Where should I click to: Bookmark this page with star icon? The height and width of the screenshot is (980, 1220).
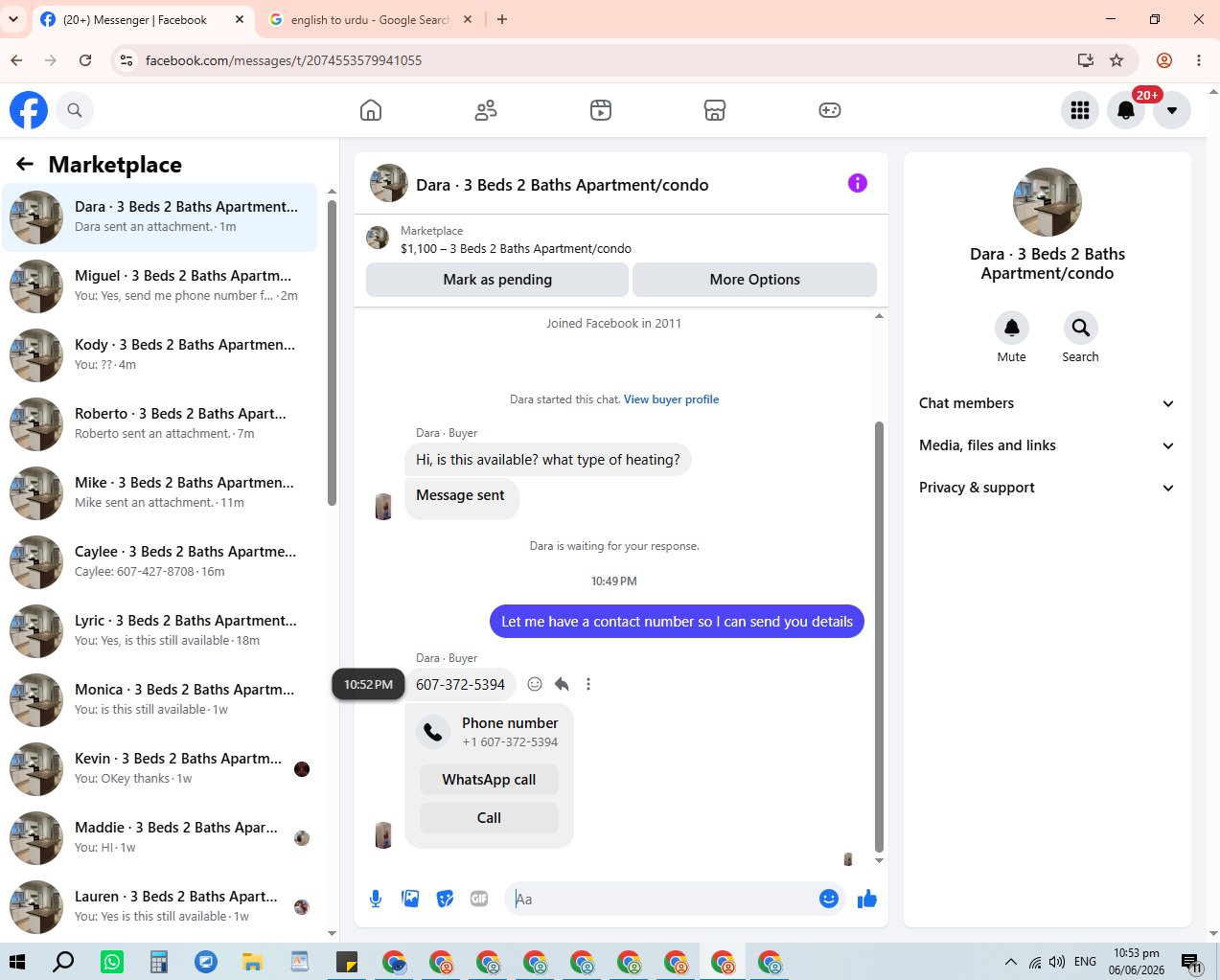pos(1116,60)
